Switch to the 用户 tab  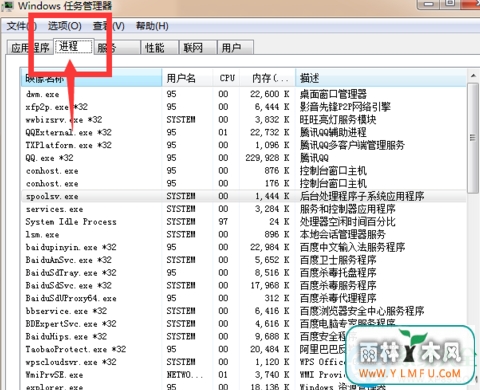(235, 48)
